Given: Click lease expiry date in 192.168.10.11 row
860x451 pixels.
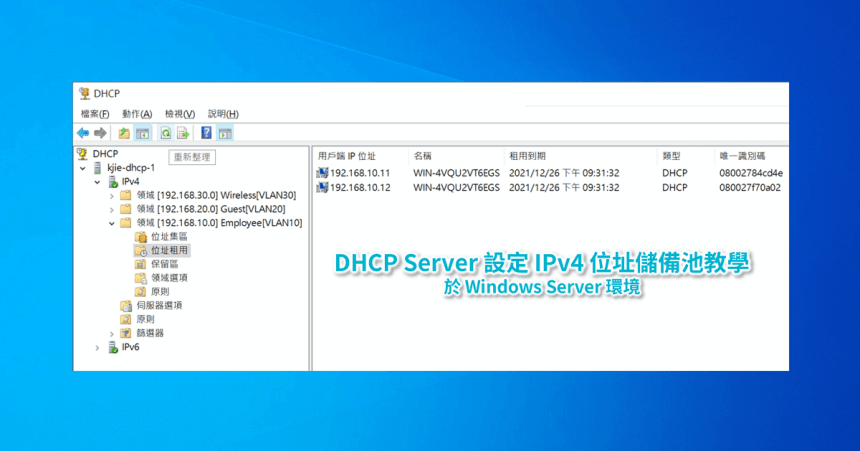Looking at the screenshot, I should click(x=564, y=173).
